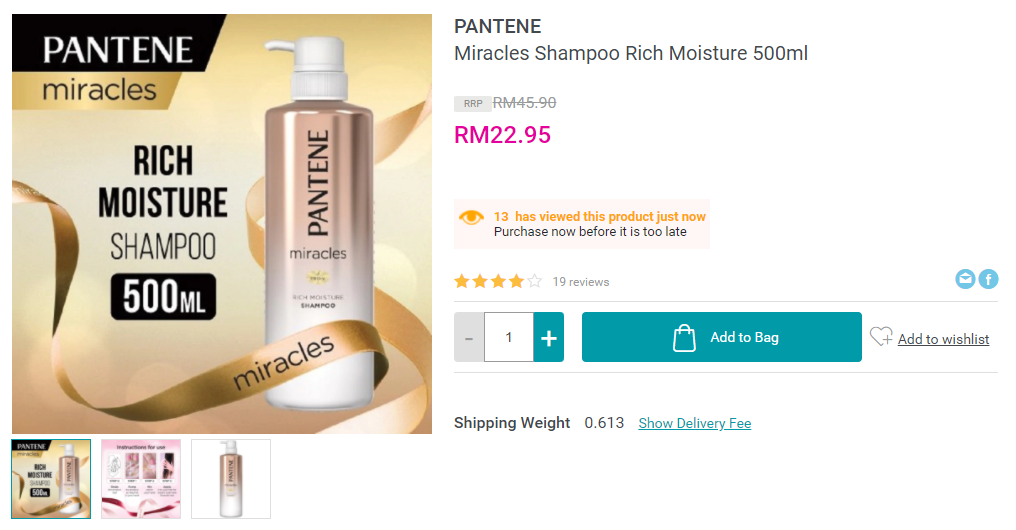This screenshot has width=1016, height=530.
Task: Click the PANTENE brand name heading
Action: coord(497,27)
